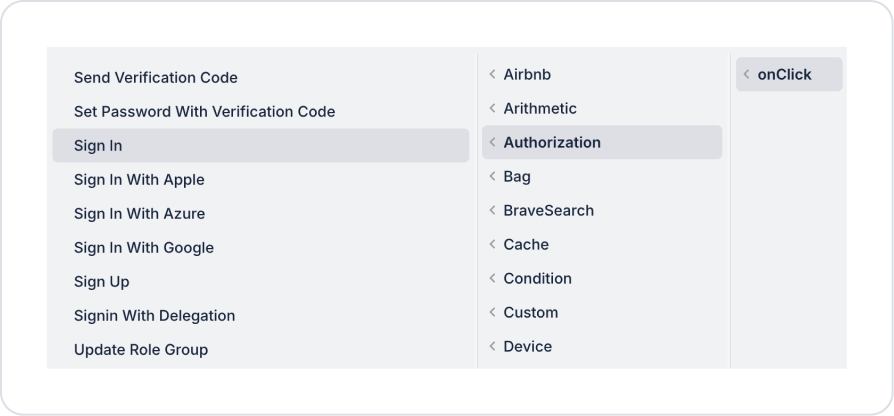
Task: Select Send Verification Code action
Action: pyautogui.click(x=156, y=78)
